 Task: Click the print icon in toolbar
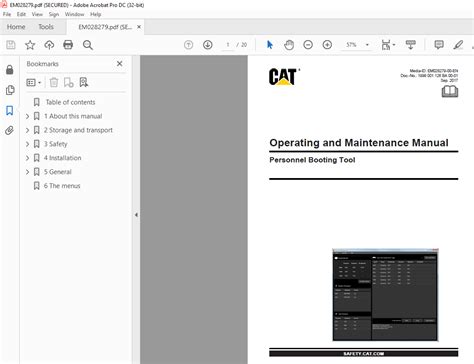tap(68, 45)
